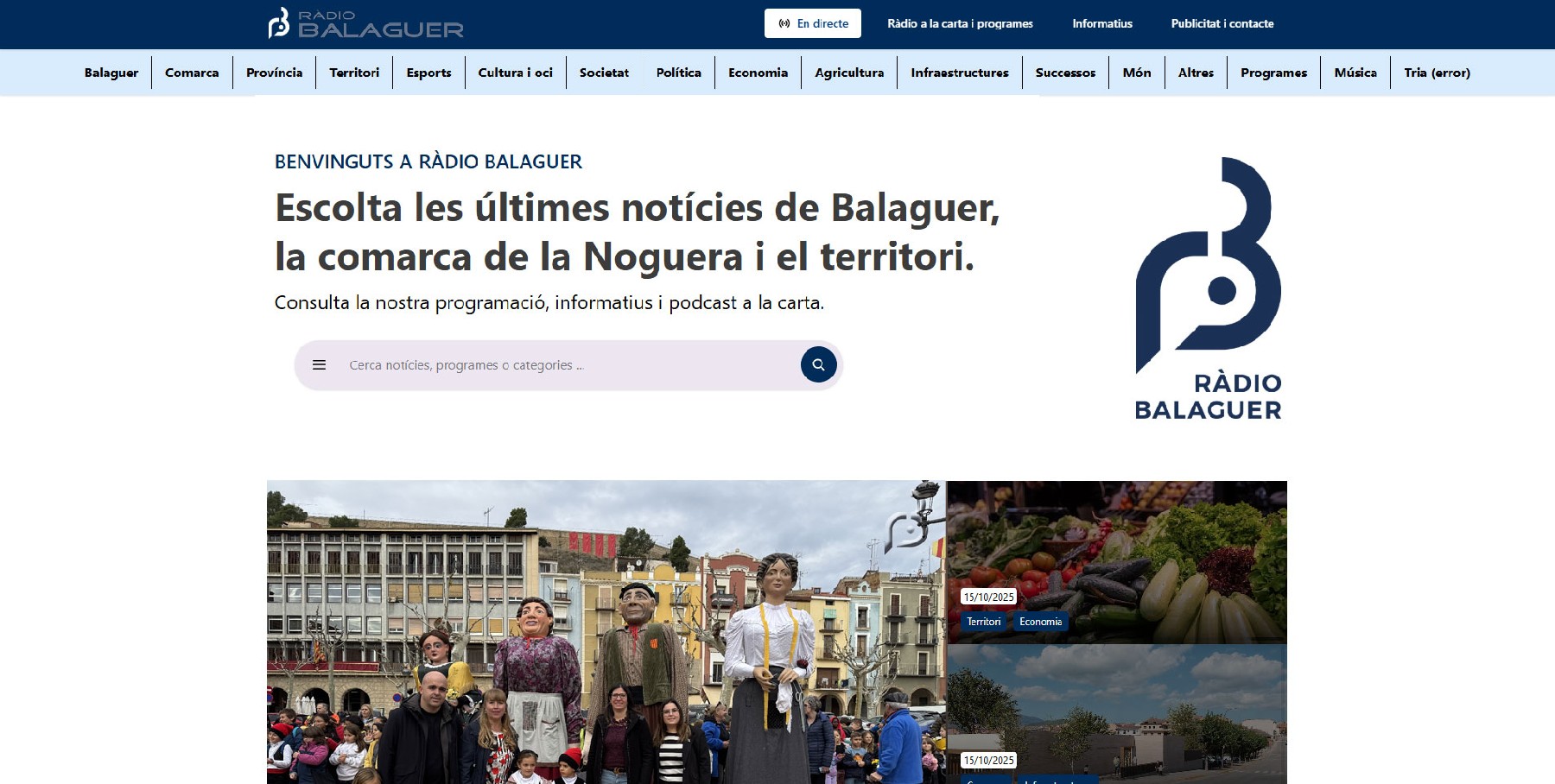Open the hamburger menu in search bar
The height and width of the screenshot is (784, 1555).
click(319, 365)
